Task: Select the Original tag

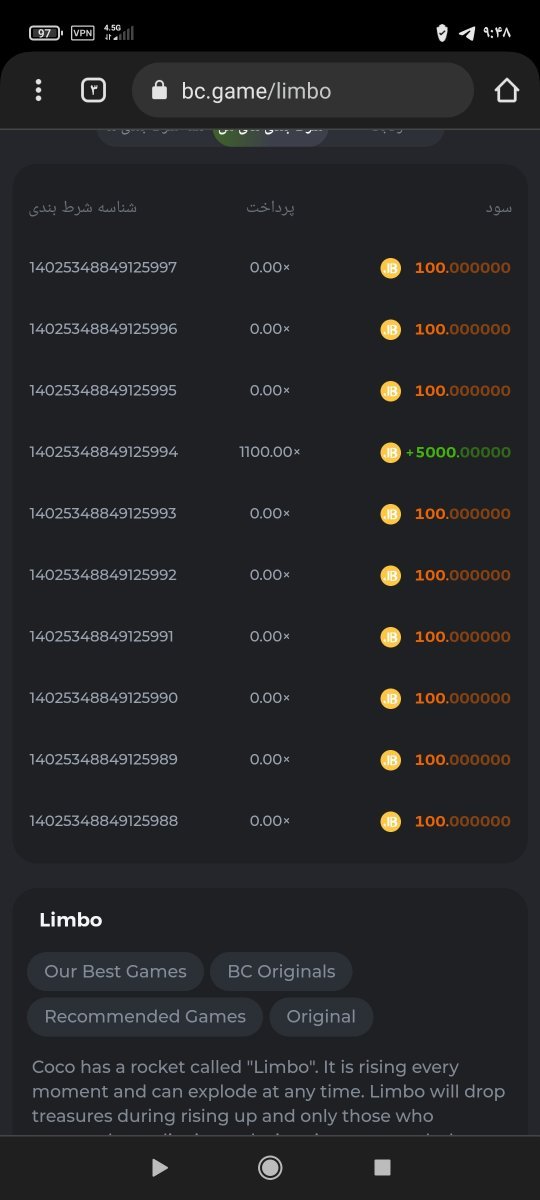Action: click(x=321, y=1016)
